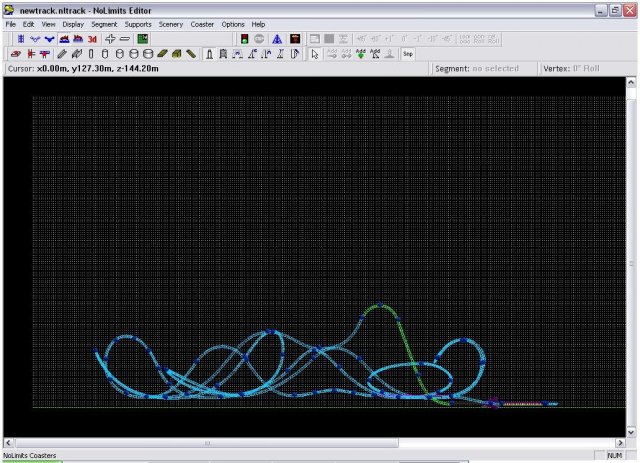Toggle the Snp snap button

click(x=408, y=54)
